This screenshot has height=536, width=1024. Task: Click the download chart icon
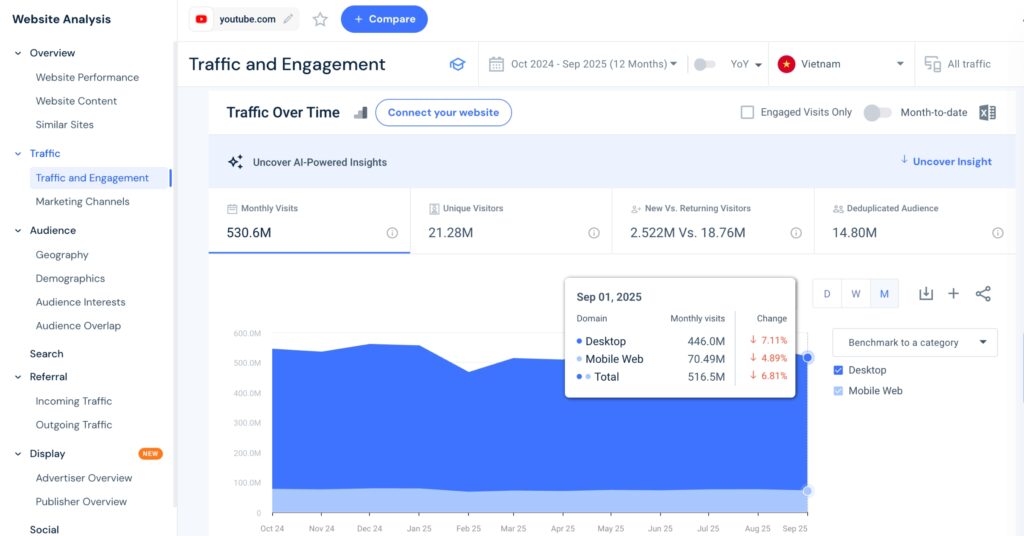pyautogui.click(x=926, y=293)
